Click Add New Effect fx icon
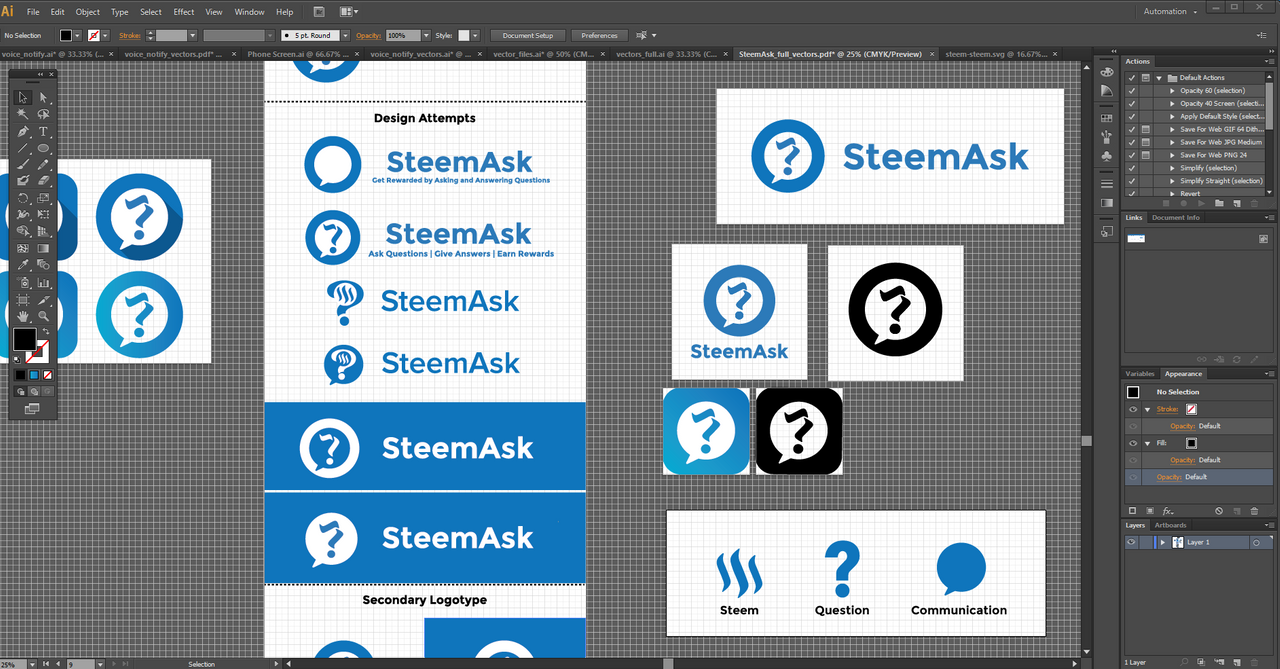This screenshot has width=1280, height=669. [x=1168, y=511]
